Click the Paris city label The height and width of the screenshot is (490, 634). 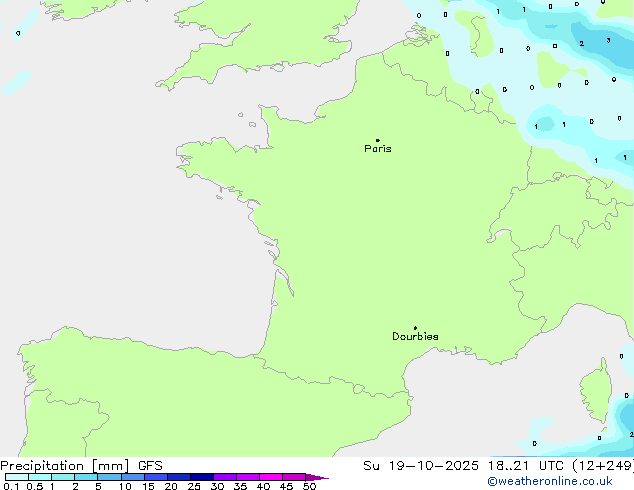(x=378, y=149)
